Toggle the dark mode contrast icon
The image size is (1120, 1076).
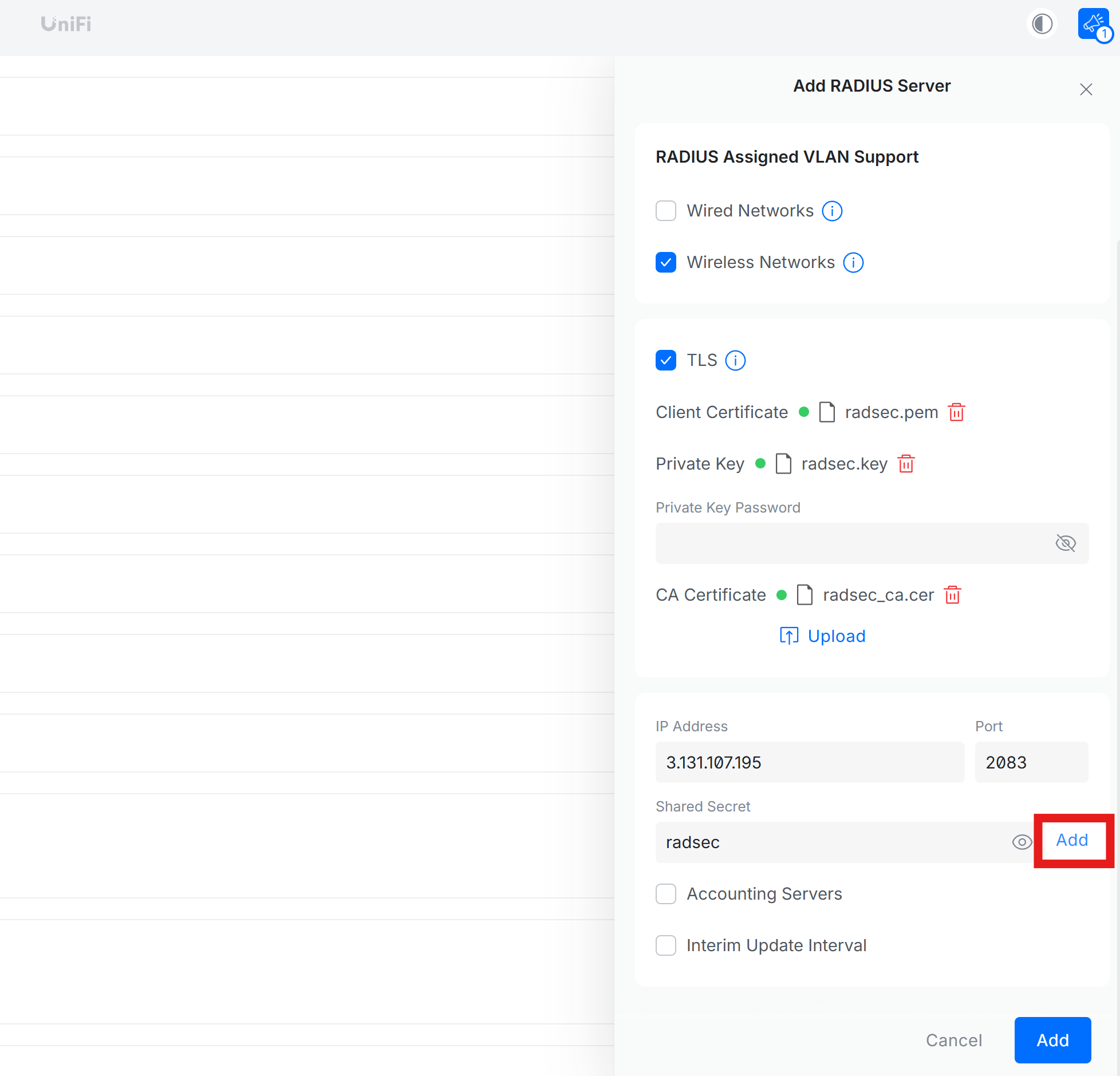[x=1042, y=24]
